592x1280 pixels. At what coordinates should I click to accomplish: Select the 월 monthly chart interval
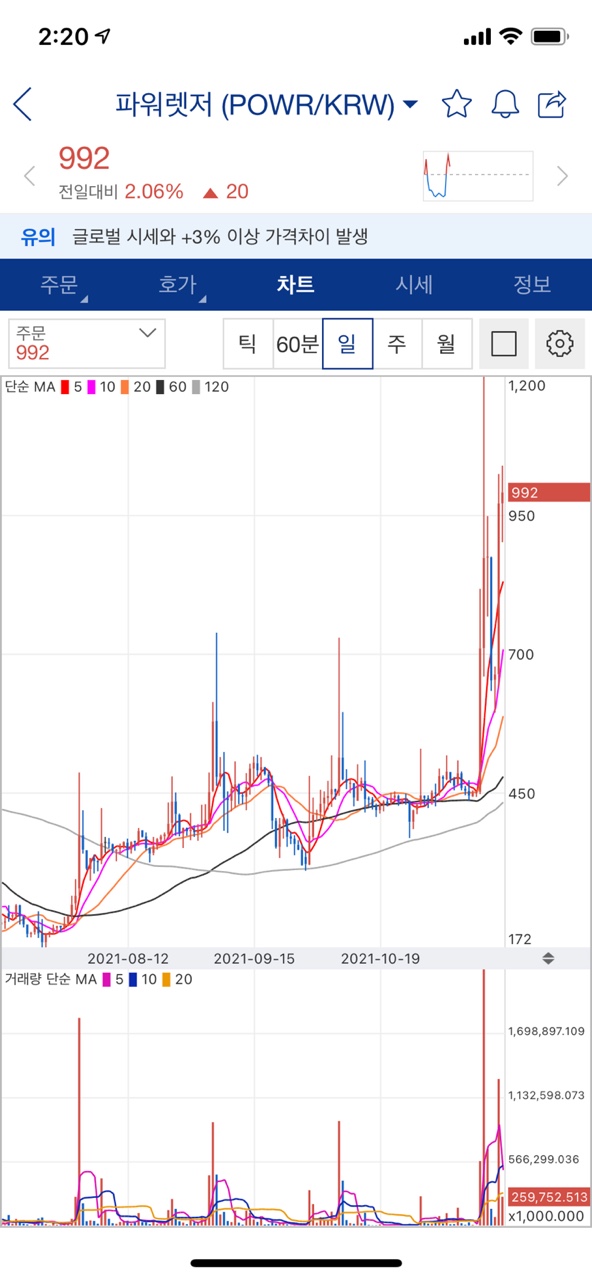(x=446, y=345)
